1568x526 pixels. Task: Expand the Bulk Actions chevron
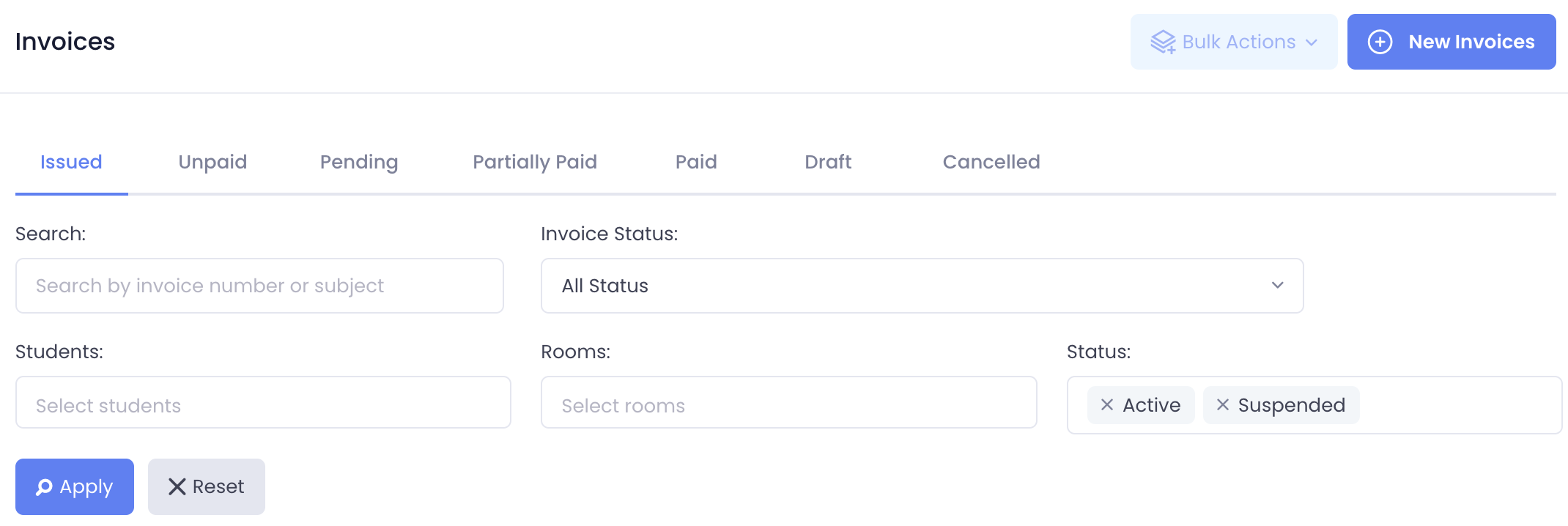(1312, 42)
